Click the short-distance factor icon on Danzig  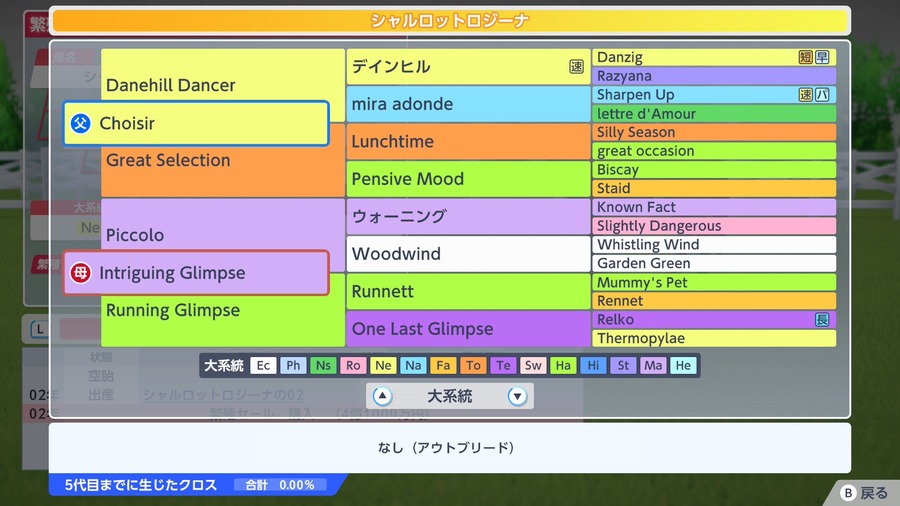click(x=806, y=57)
